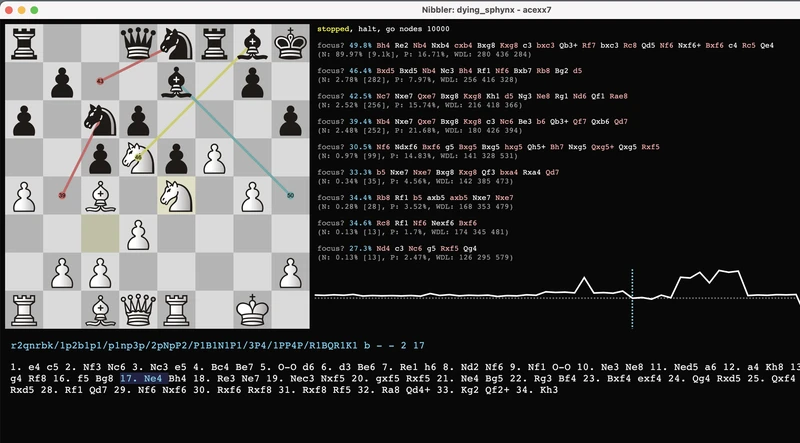Click the 'focus?' link on 49.8% line

click(x=333, y=45)
